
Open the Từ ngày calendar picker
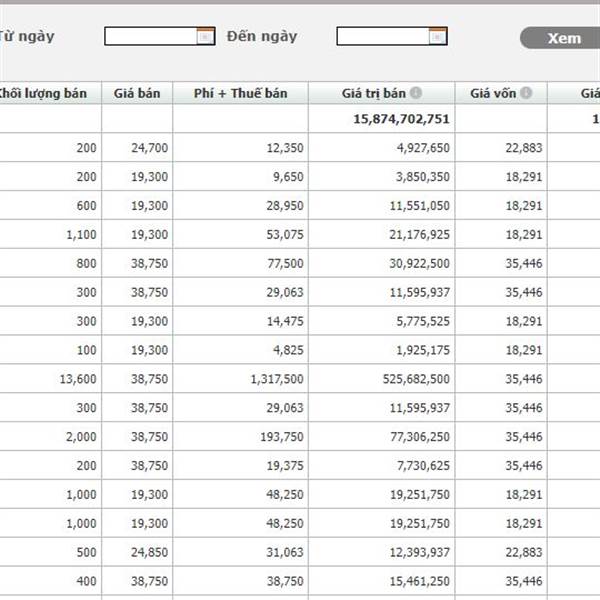205,37
